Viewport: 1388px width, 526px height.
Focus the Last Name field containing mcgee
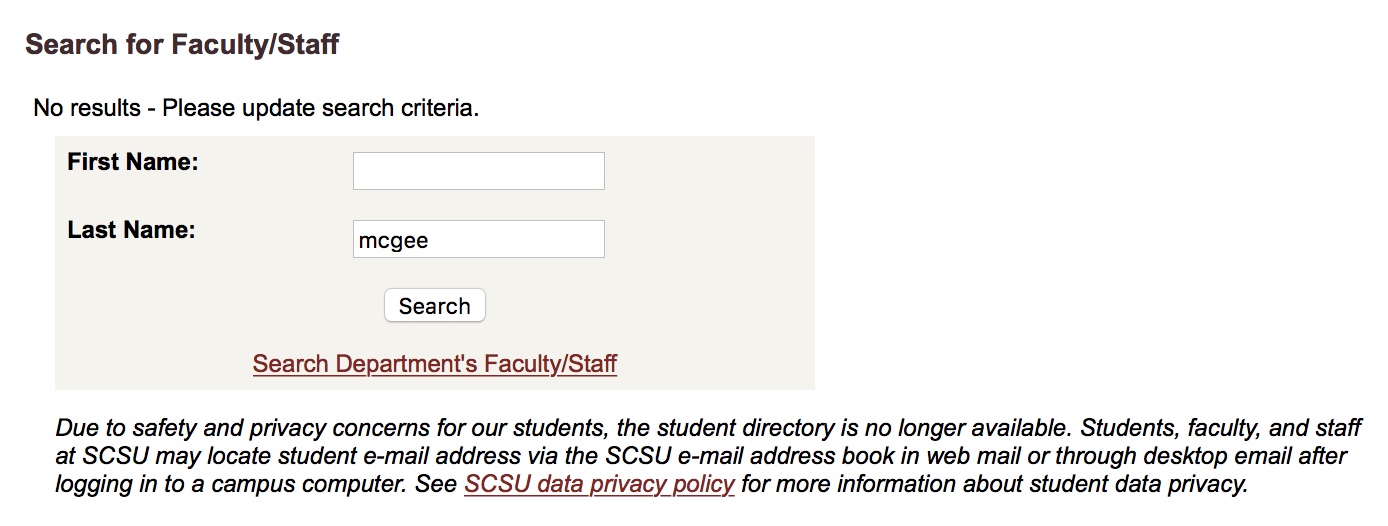(x=479, y=239)
